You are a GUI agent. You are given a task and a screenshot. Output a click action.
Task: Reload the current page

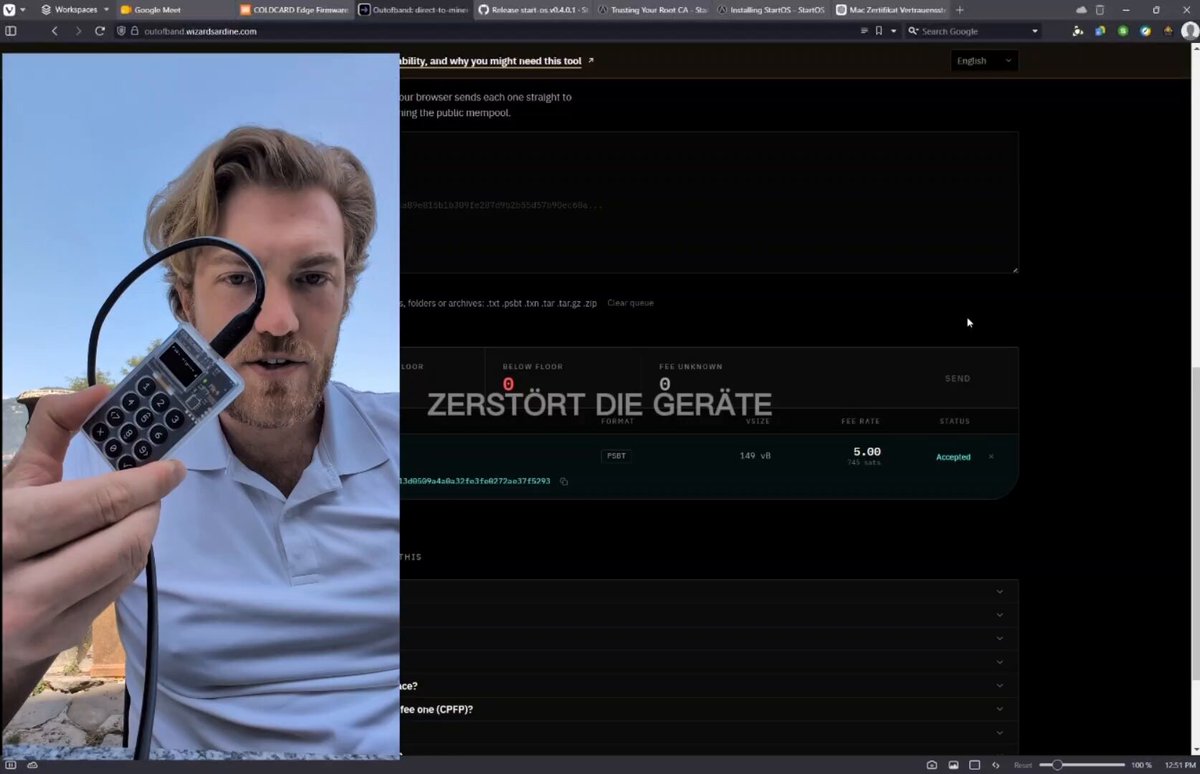click(100, 31)
